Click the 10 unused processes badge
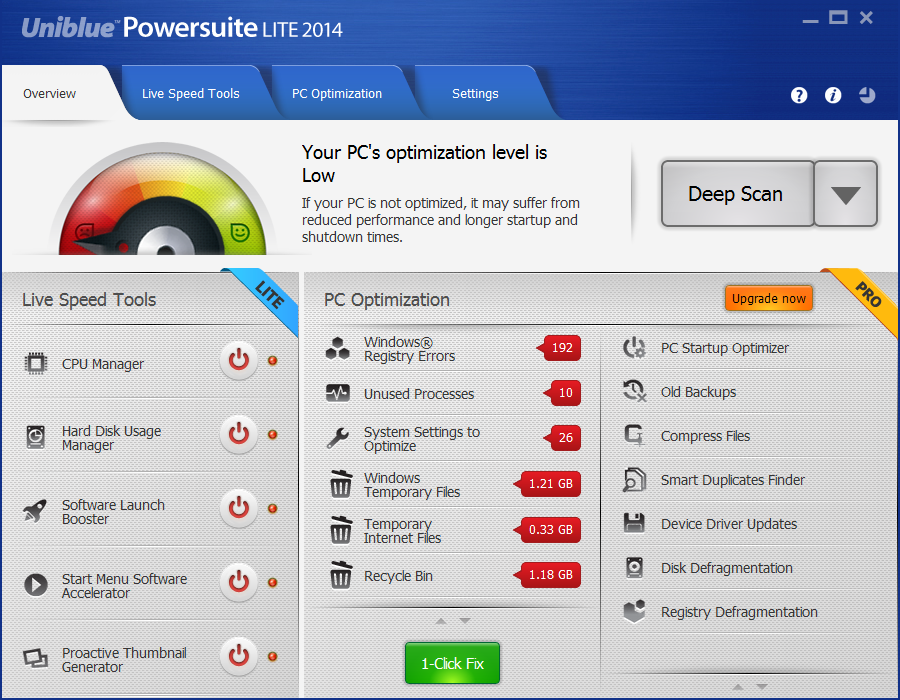The width and height of the screenshot is (900, 700). click(562, 392)
